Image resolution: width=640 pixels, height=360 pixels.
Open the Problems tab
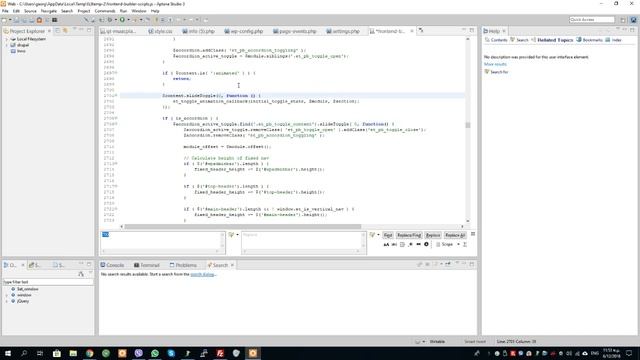[x=183, y=265]
